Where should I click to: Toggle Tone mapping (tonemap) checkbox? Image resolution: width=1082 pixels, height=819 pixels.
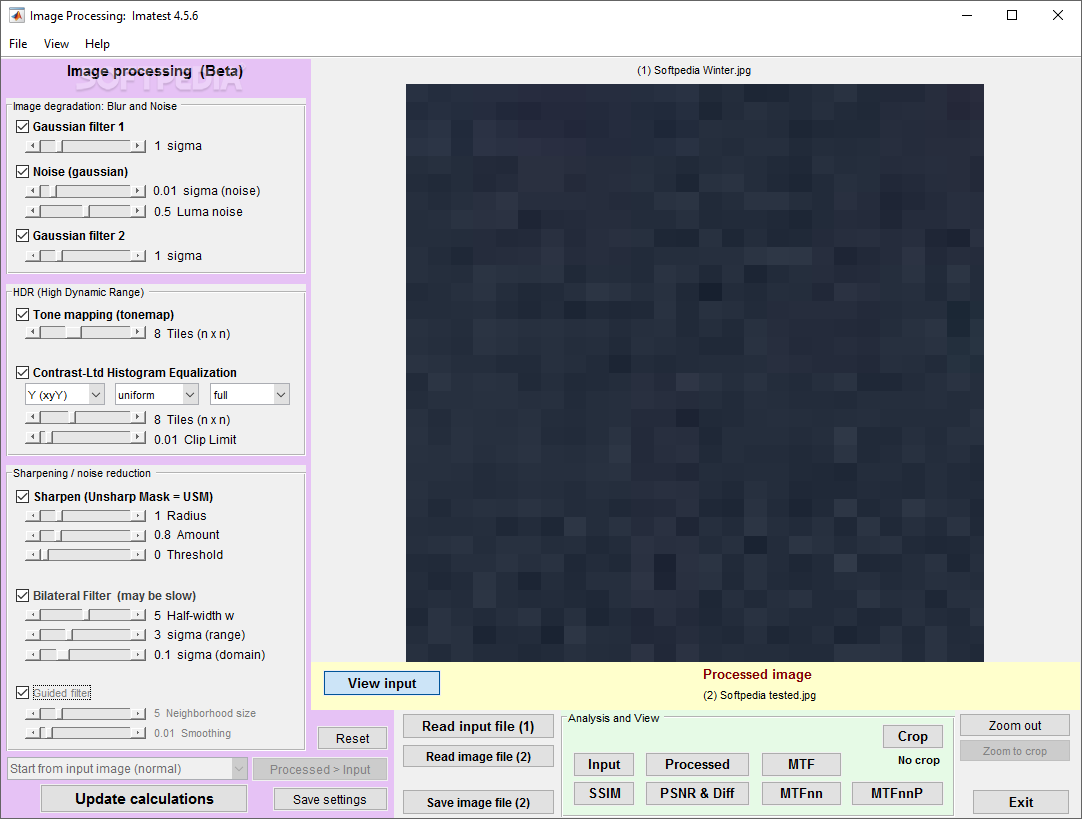coord(23,315)
